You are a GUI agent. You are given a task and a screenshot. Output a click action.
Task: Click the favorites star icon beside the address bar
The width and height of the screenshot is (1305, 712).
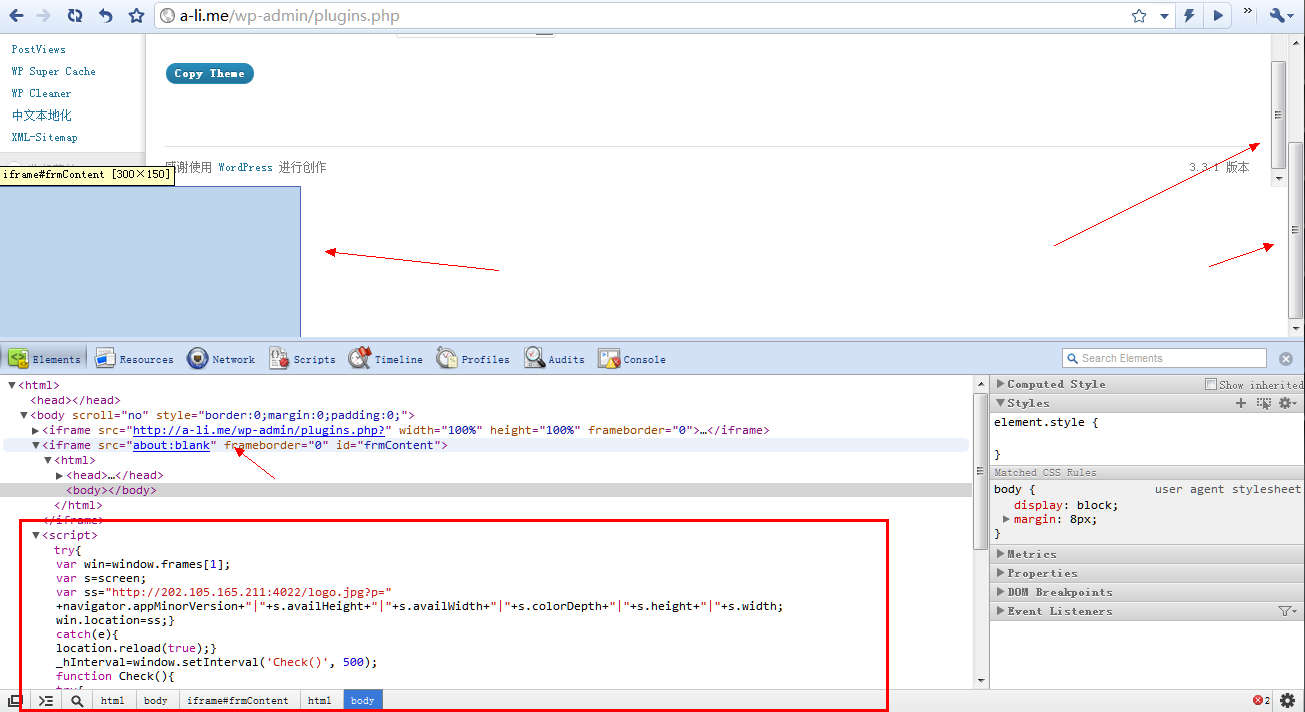(x=137, y=16)
